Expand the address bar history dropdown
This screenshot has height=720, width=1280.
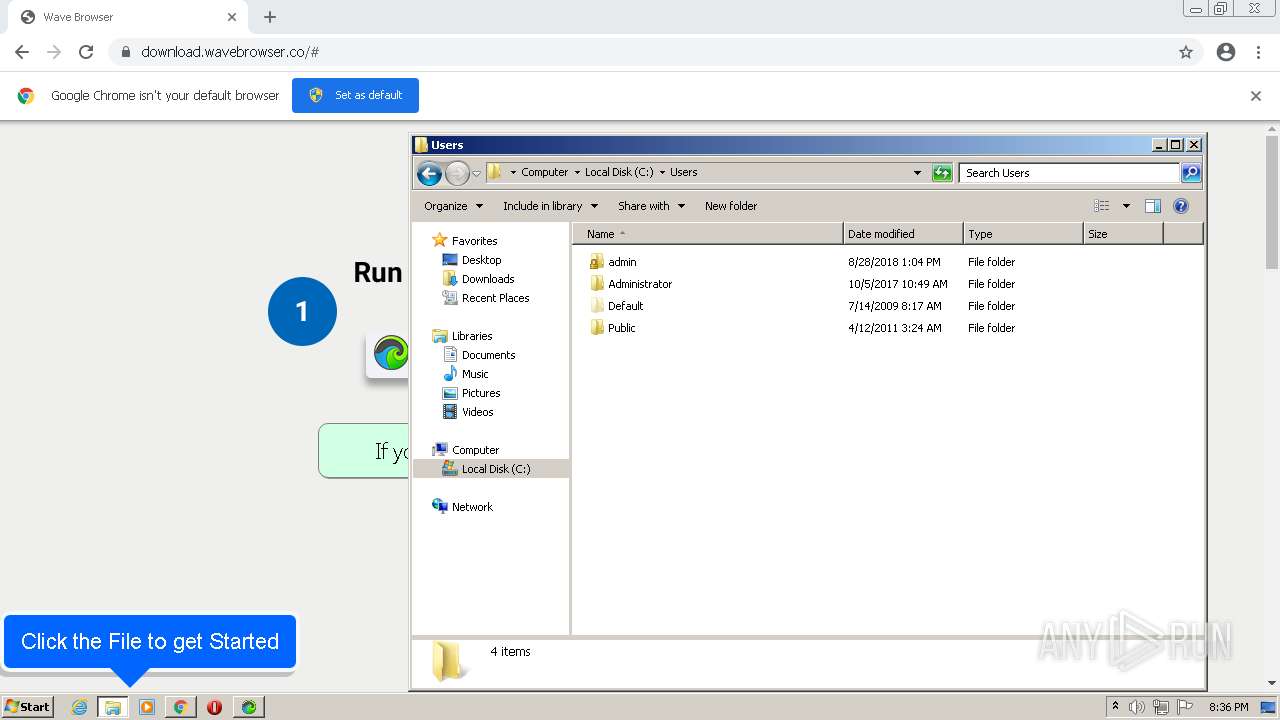pyautogui.click(x=917, y=173)
